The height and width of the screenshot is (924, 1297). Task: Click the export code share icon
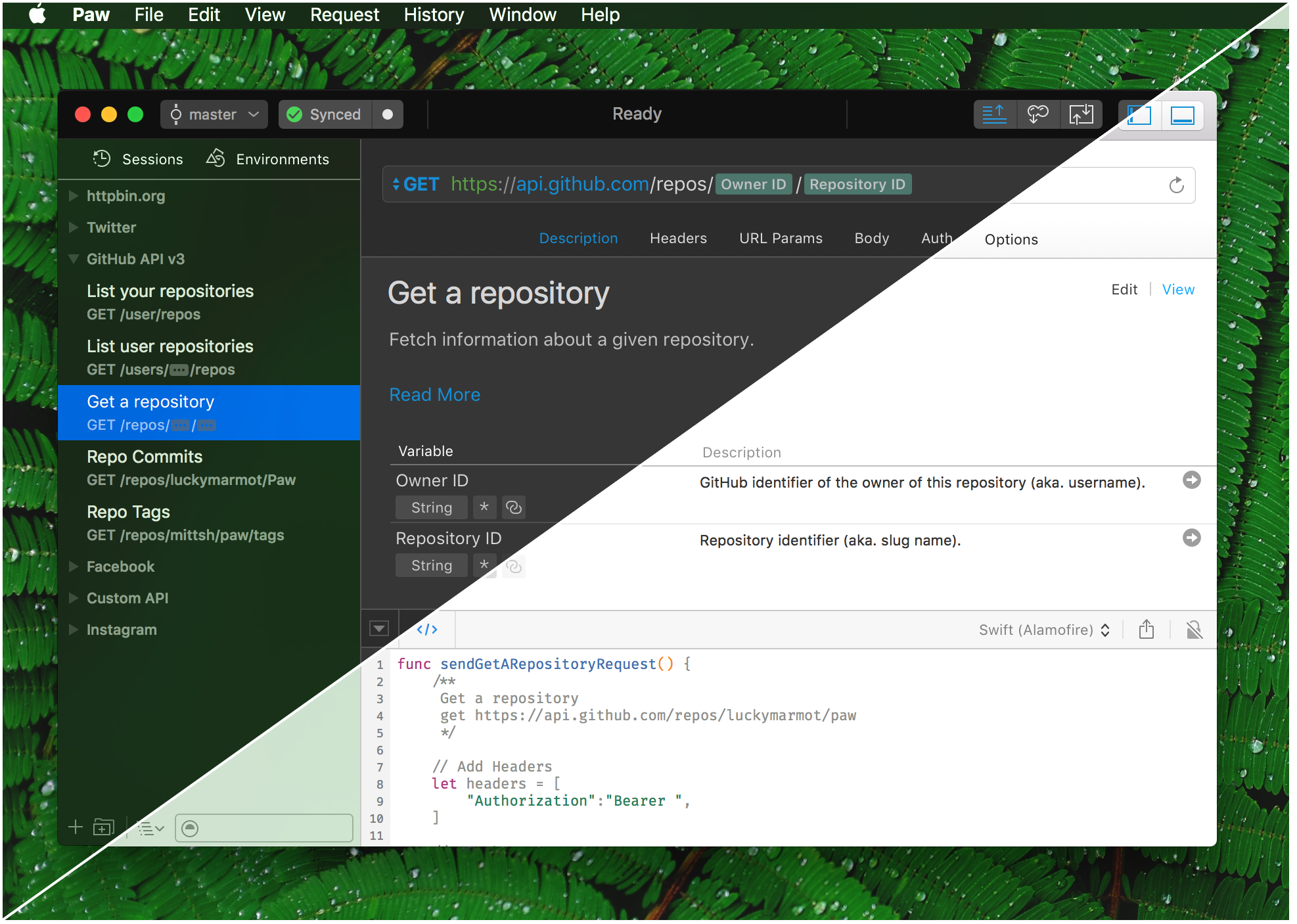(1147, 630)
